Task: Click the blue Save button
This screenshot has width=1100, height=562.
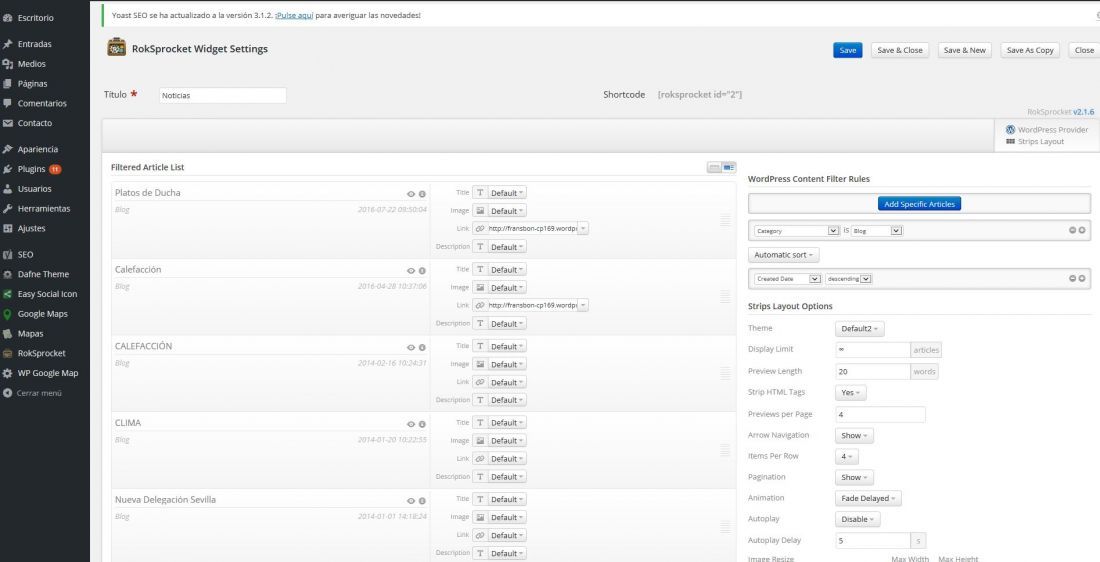Action: [847, 50]
